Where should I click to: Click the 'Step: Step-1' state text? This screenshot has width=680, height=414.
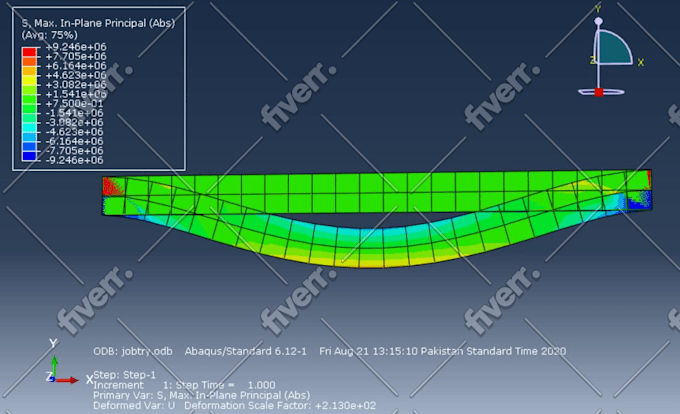click(124, 375)
